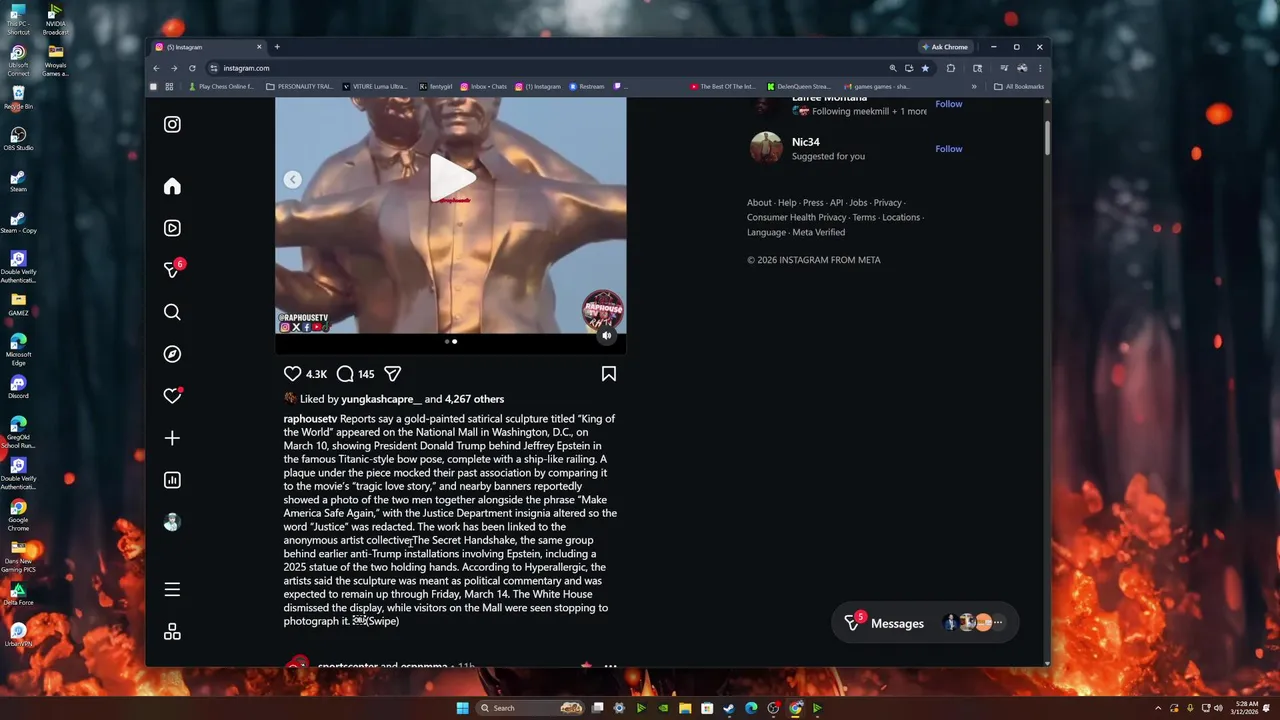Open the raphousetv username in caption
The width and height of the screenshot is (1280, 720).
pos(310,419)
